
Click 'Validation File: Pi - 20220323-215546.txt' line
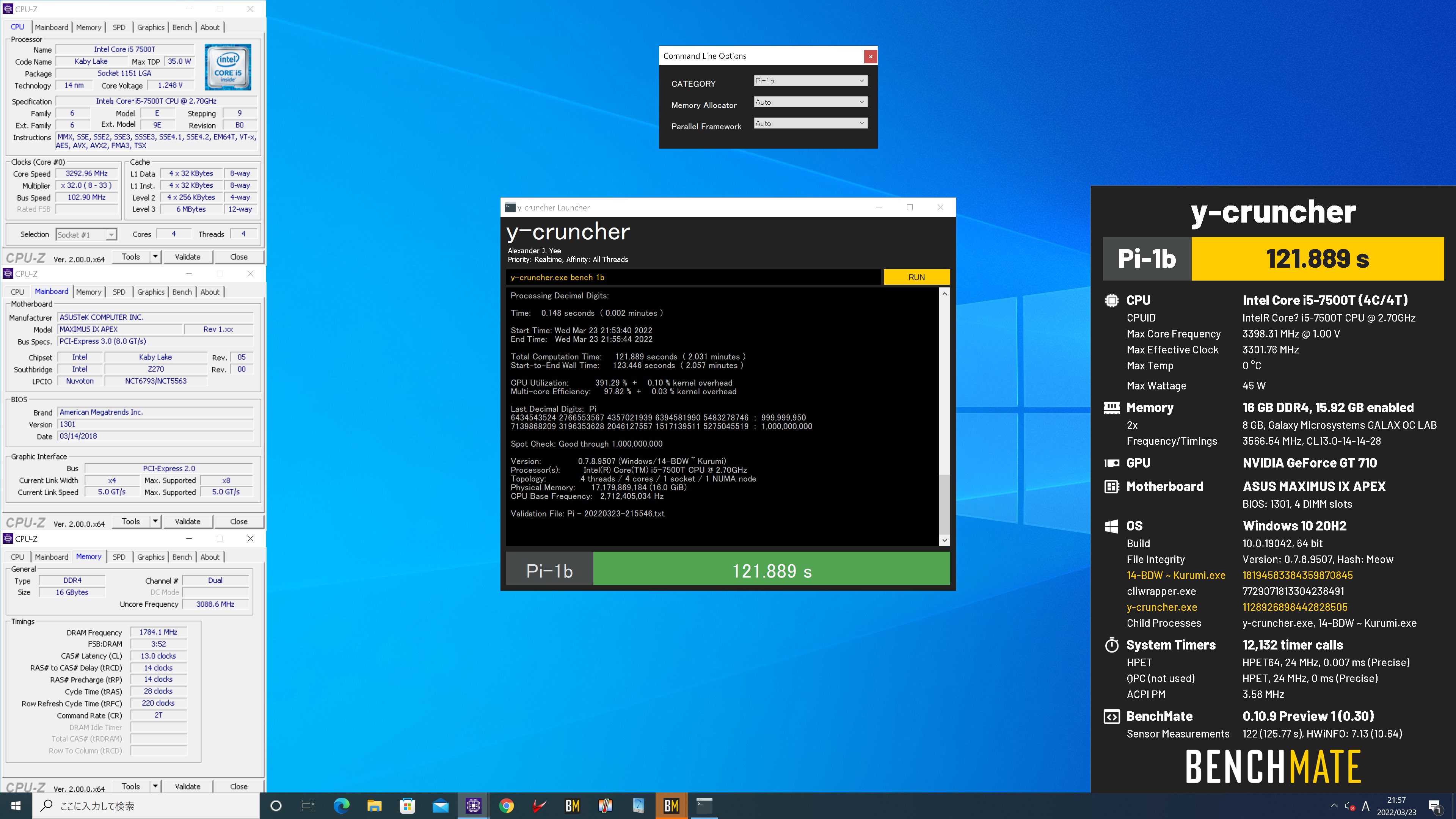point(587,513)
